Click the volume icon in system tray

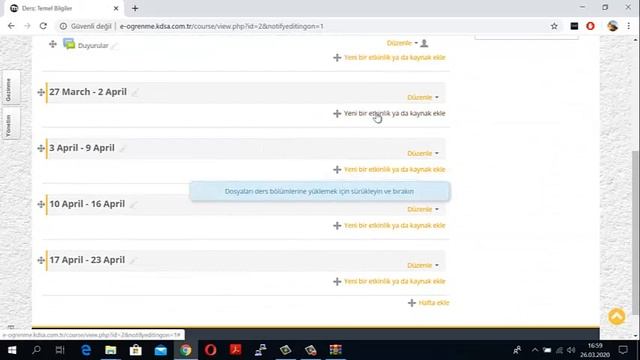tap(571, 350)
